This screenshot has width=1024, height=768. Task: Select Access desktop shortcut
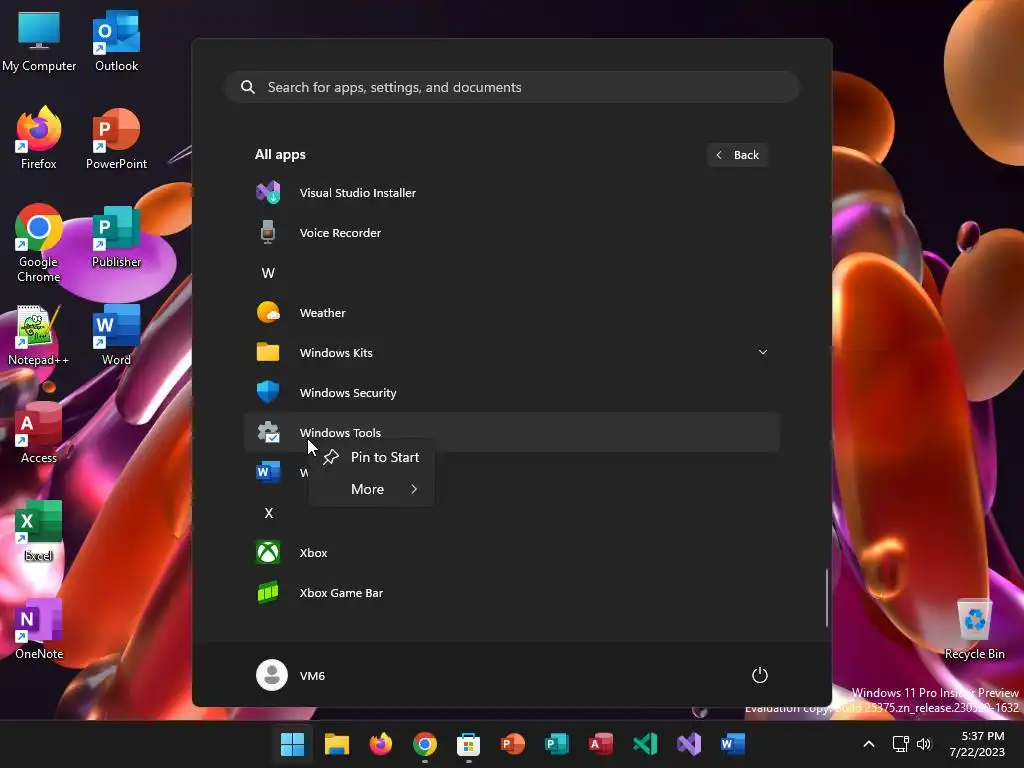point(39,434)
